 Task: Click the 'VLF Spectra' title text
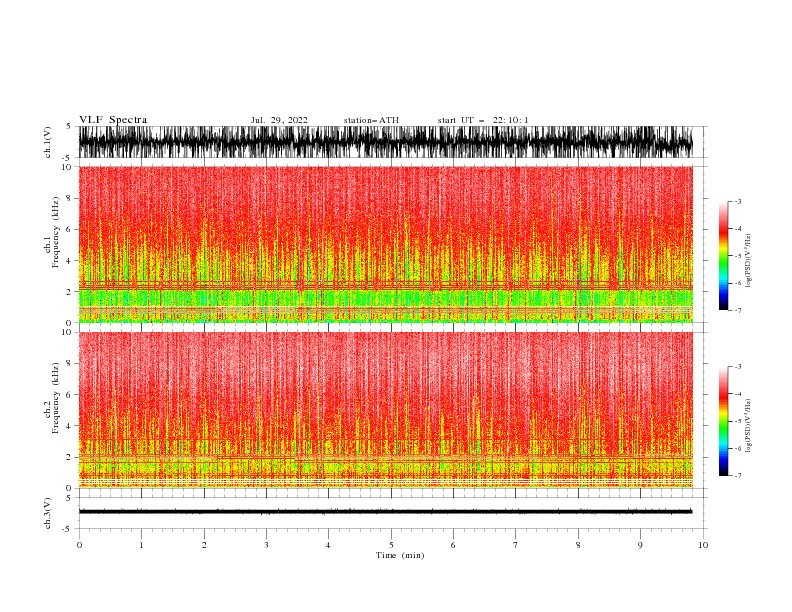(113, 120)
